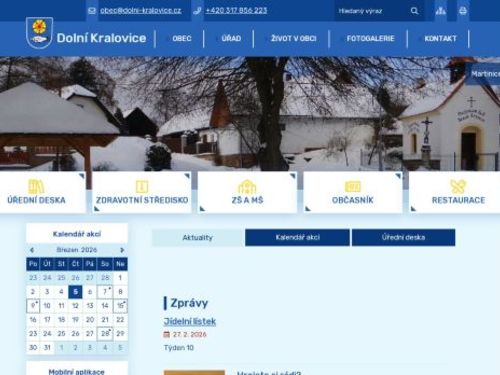Select day 31 in the calendar

tap(47, 348)
